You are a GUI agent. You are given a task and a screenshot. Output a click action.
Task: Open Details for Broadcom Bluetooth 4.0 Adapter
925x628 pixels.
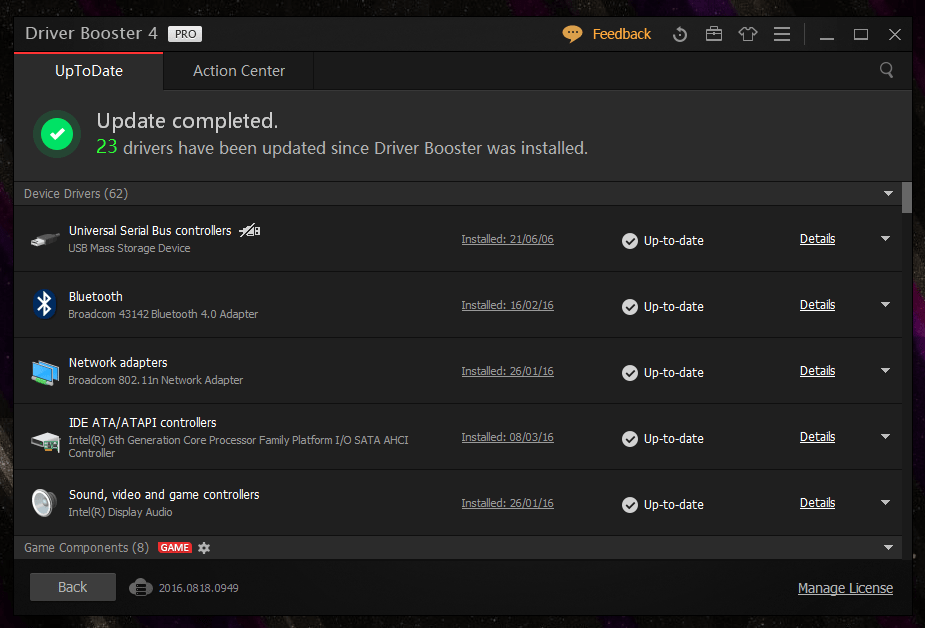click(817, 305)
